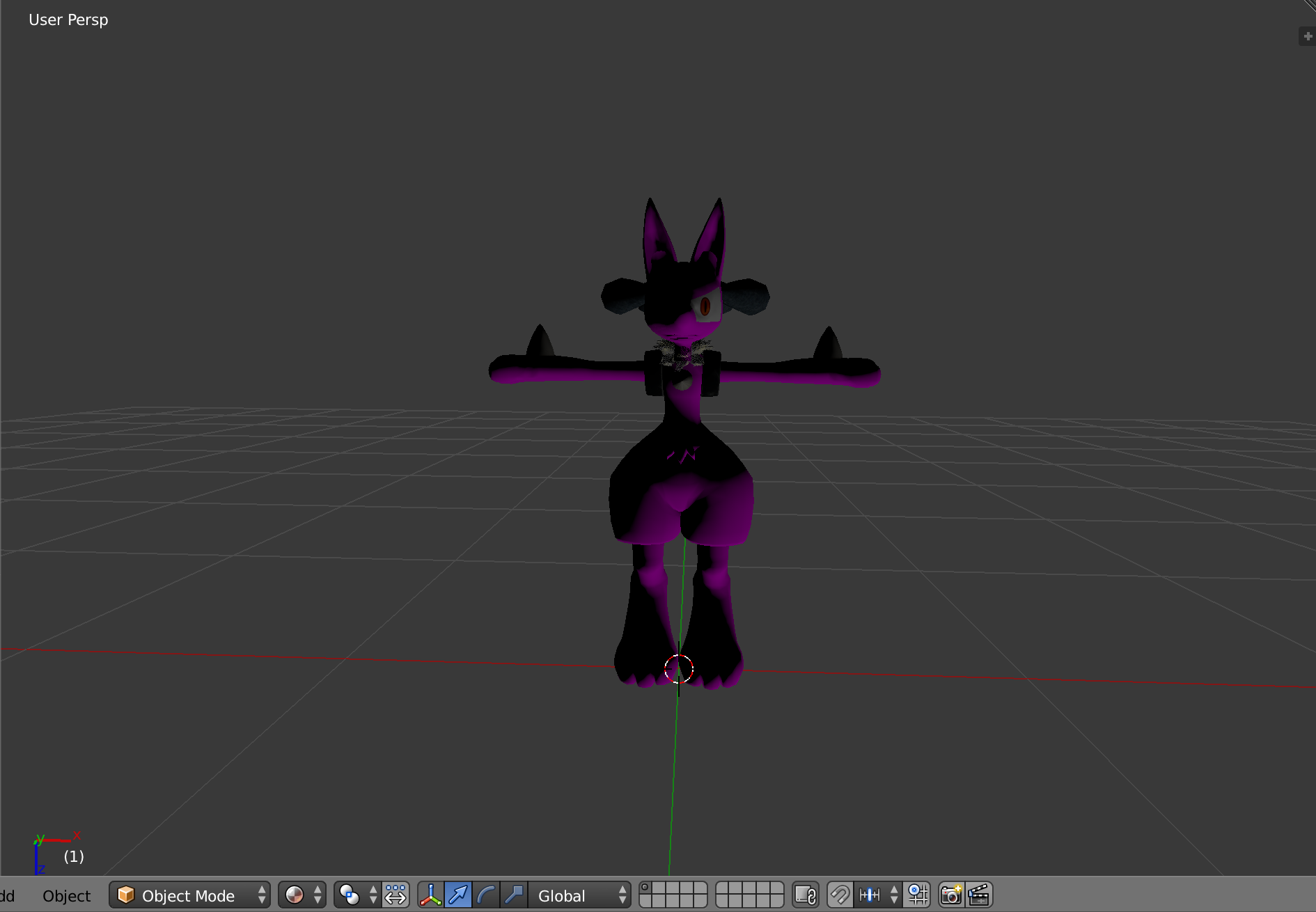Toggle scene layer 20, bottom-right of second block
Screen dimensions: 1316x912
(x=777, y=902)
